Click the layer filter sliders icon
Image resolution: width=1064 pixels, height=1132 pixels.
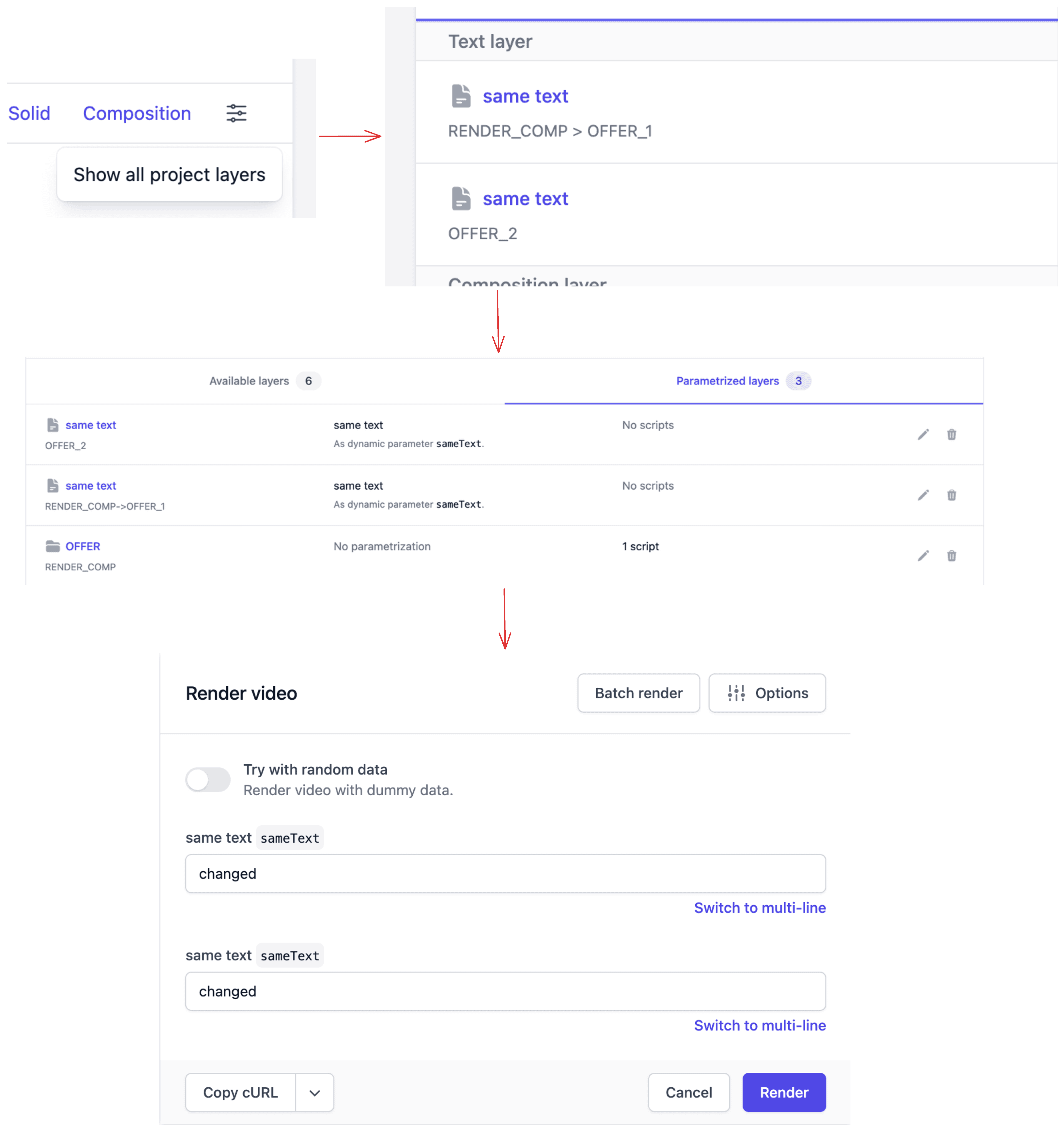coord(237,113)
